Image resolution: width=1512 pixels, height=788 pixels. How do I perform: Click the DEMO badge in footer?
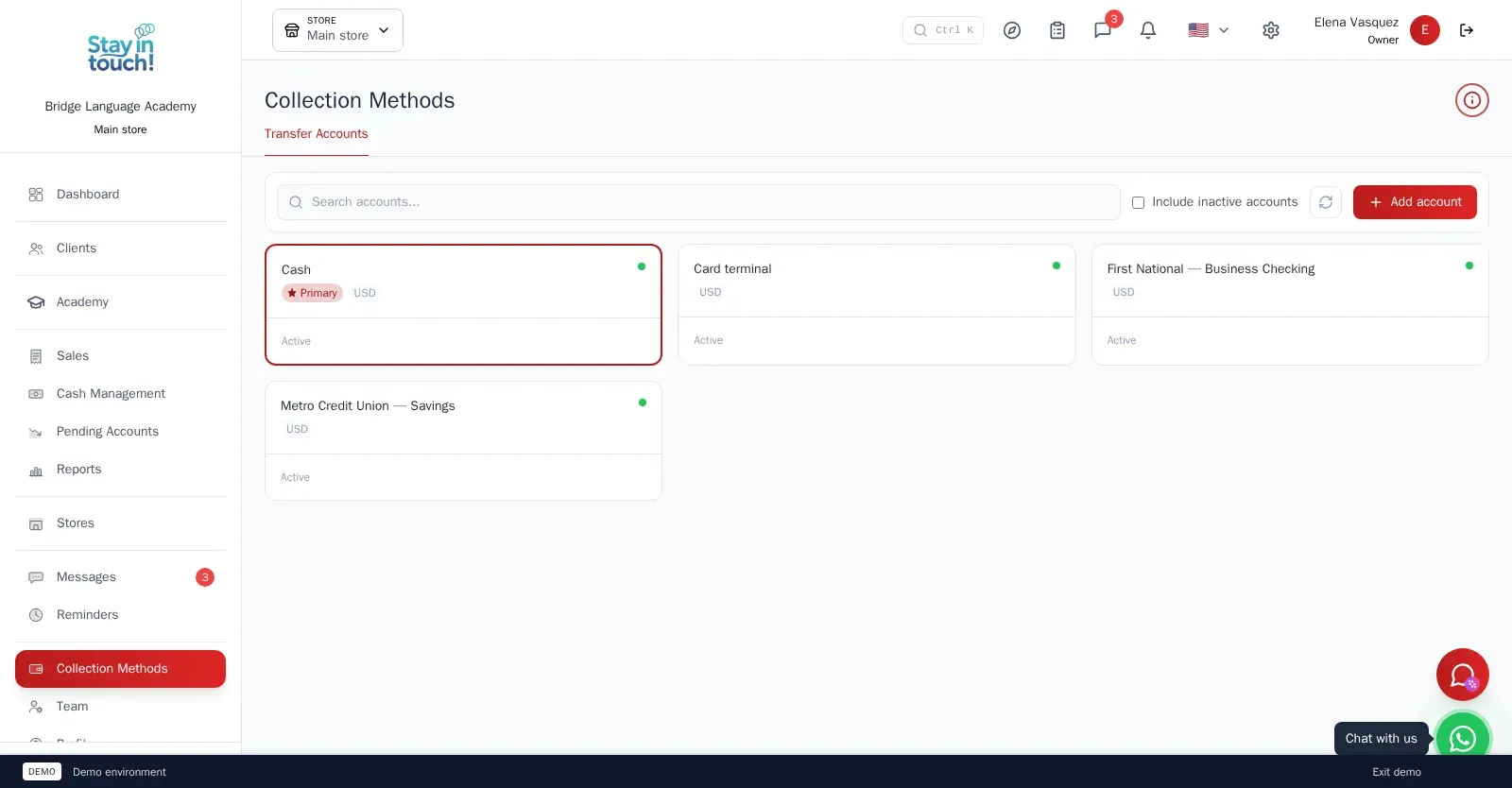click(x=42, y=772)
